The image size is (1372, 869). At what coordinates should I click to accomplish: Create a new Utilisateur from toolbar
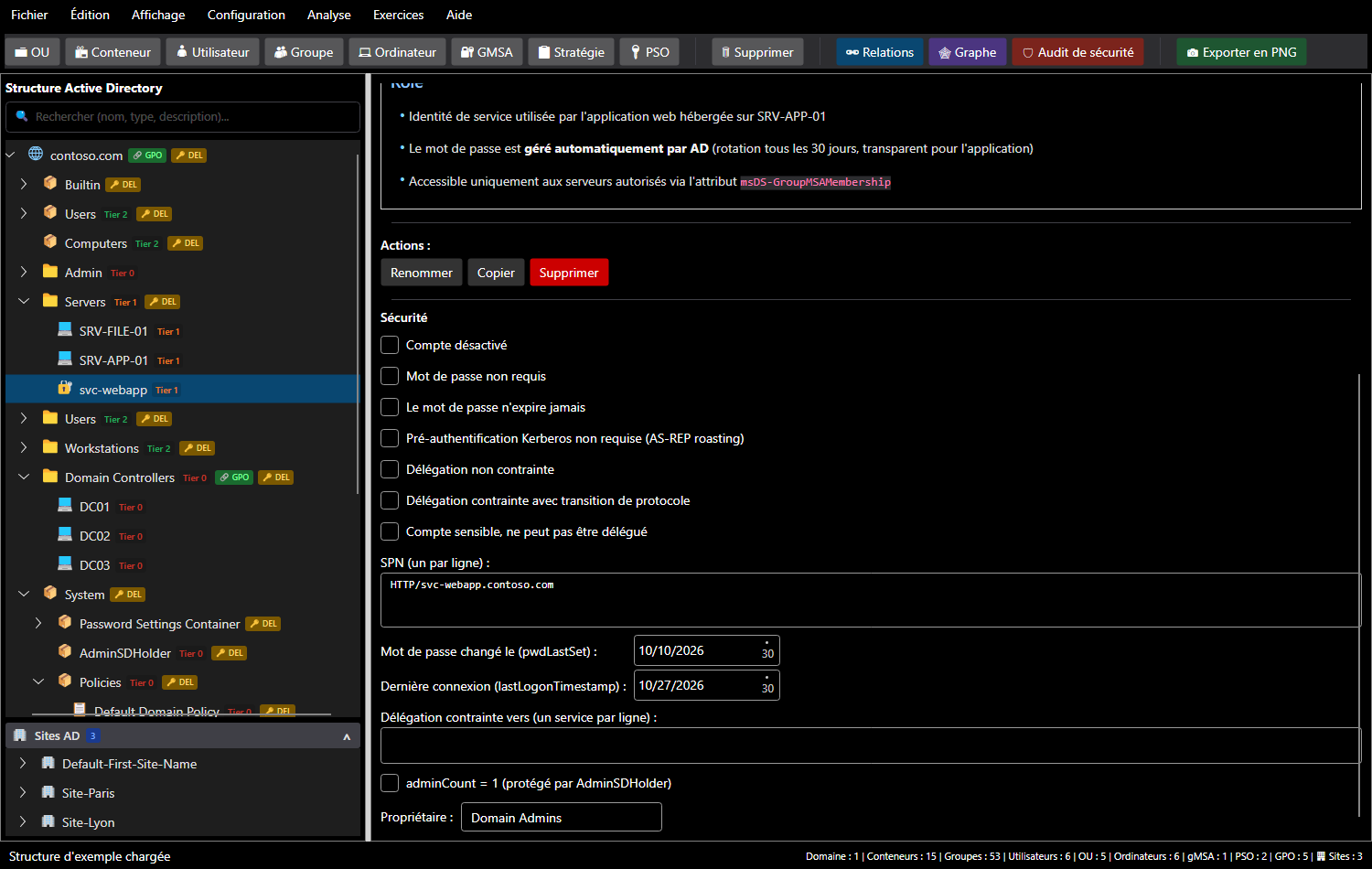pyautogui.click(x=213, y=52)
